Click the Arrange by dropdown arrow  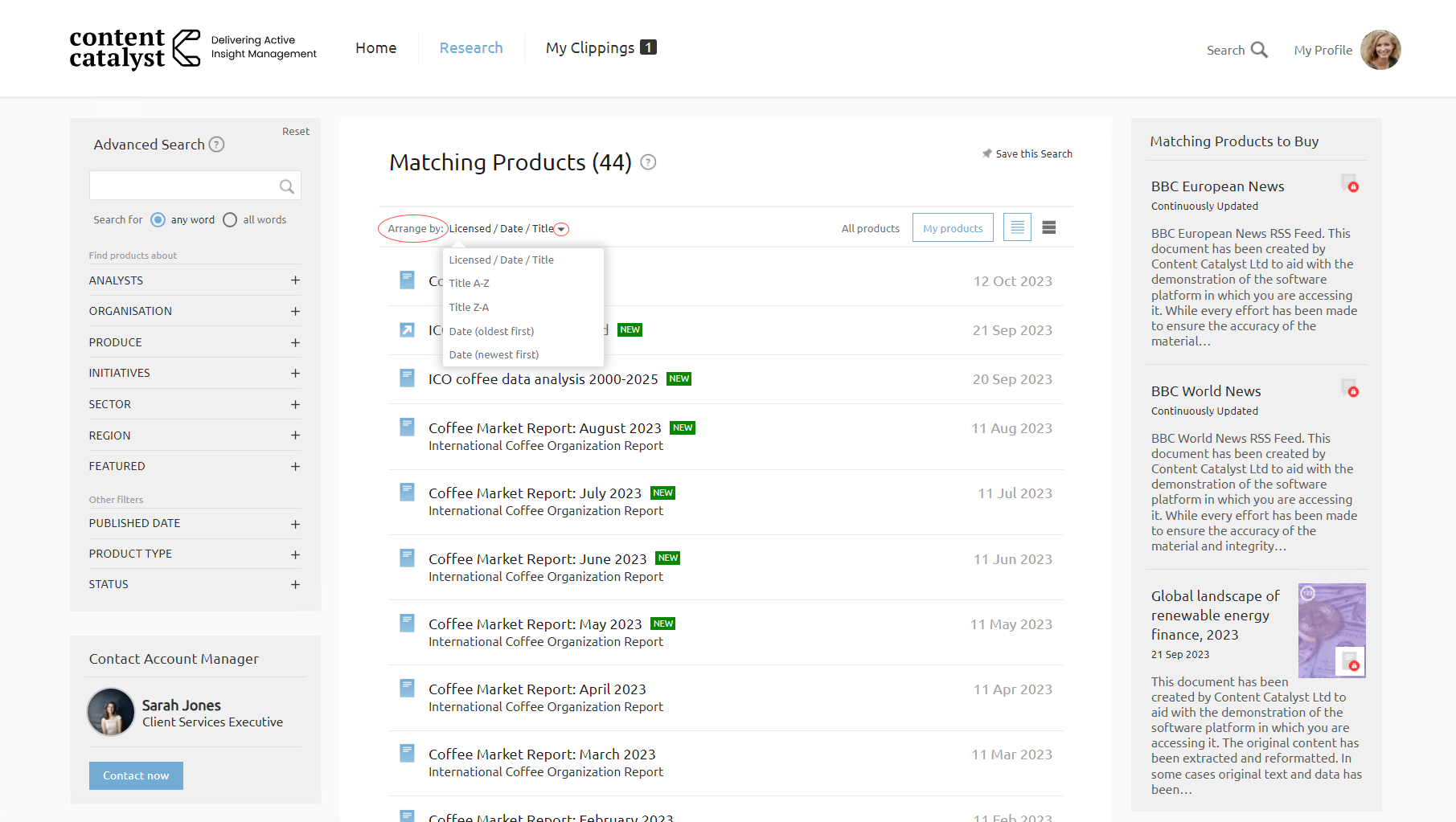pos(562,230)
